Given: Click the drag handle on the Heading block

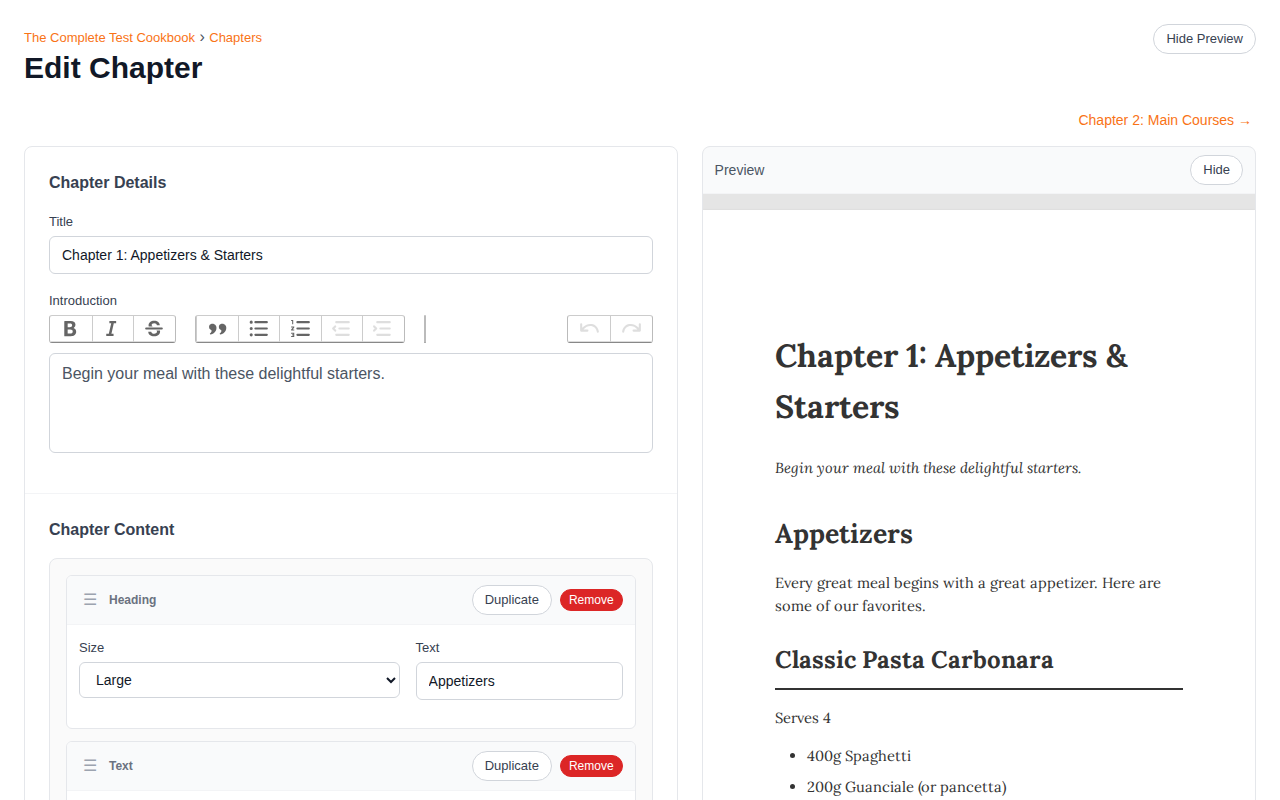Looking at the screenshot, I should [89, 599].
